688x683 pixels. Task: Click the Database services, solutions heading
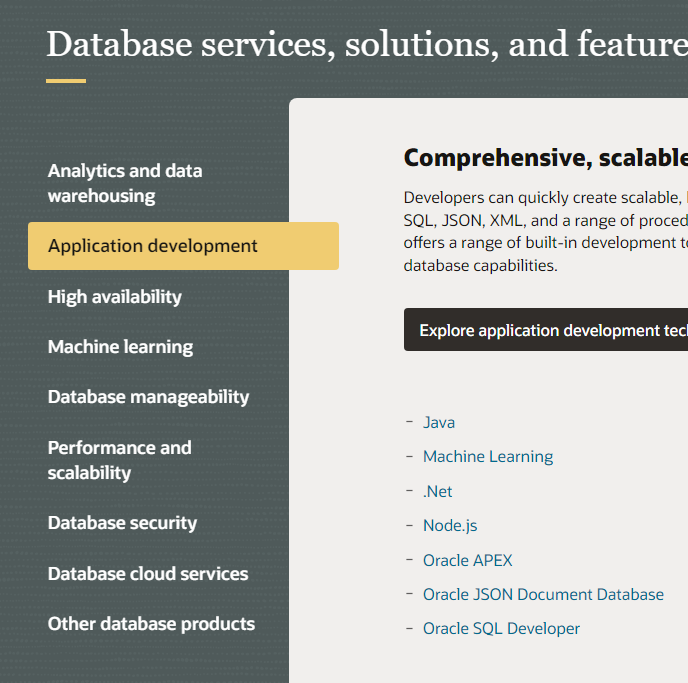pos(367,44)
